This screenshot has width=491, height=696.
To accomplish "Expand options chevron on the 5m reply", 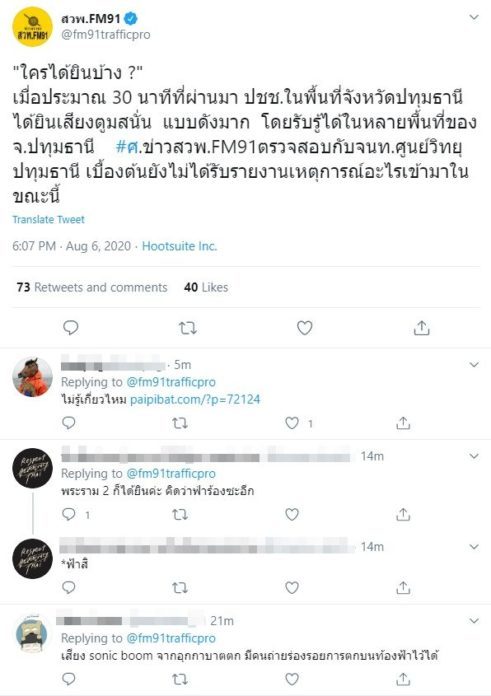I will 474,365.
